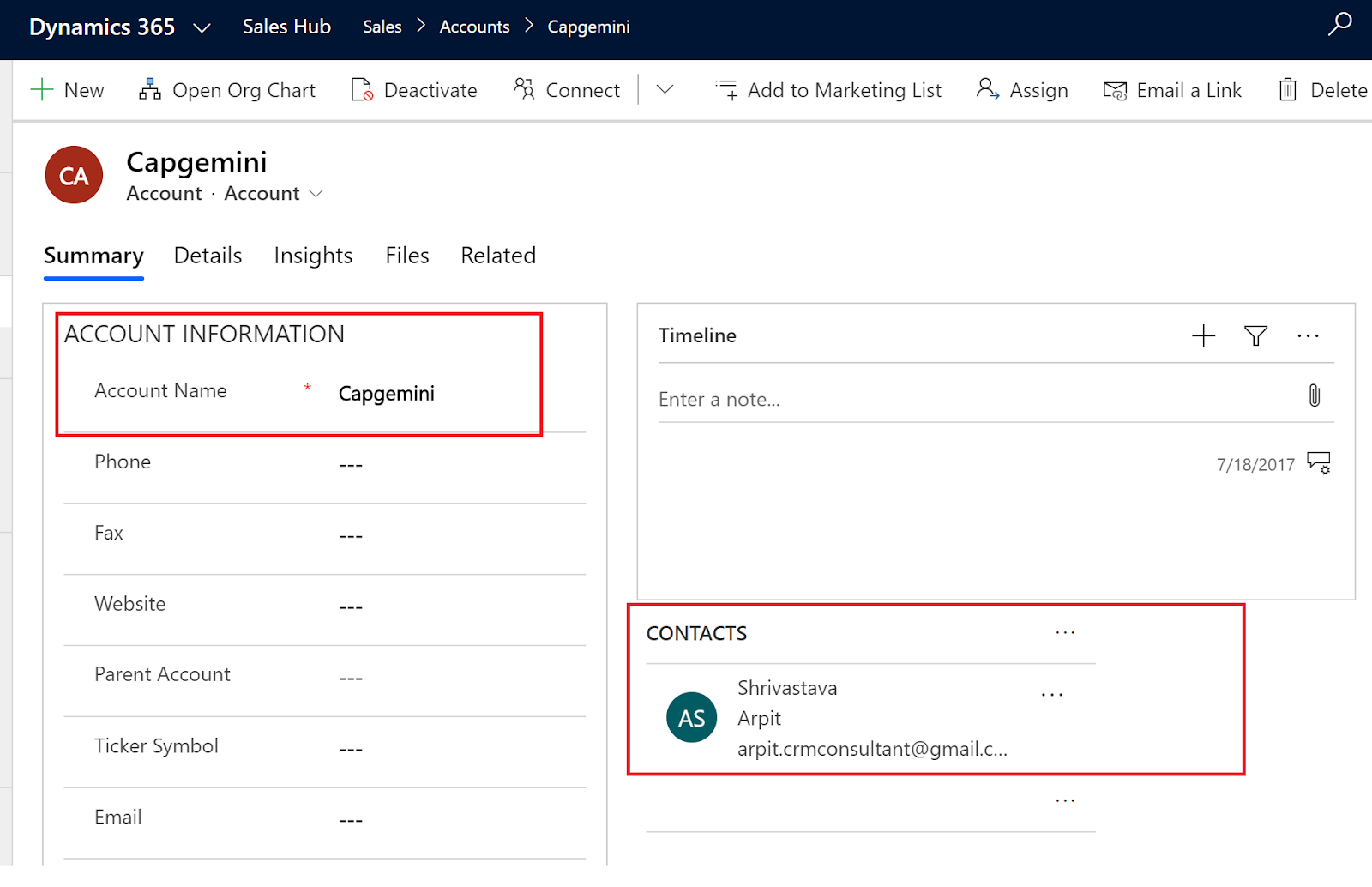Switch to the Details tab

click(208, 256)
